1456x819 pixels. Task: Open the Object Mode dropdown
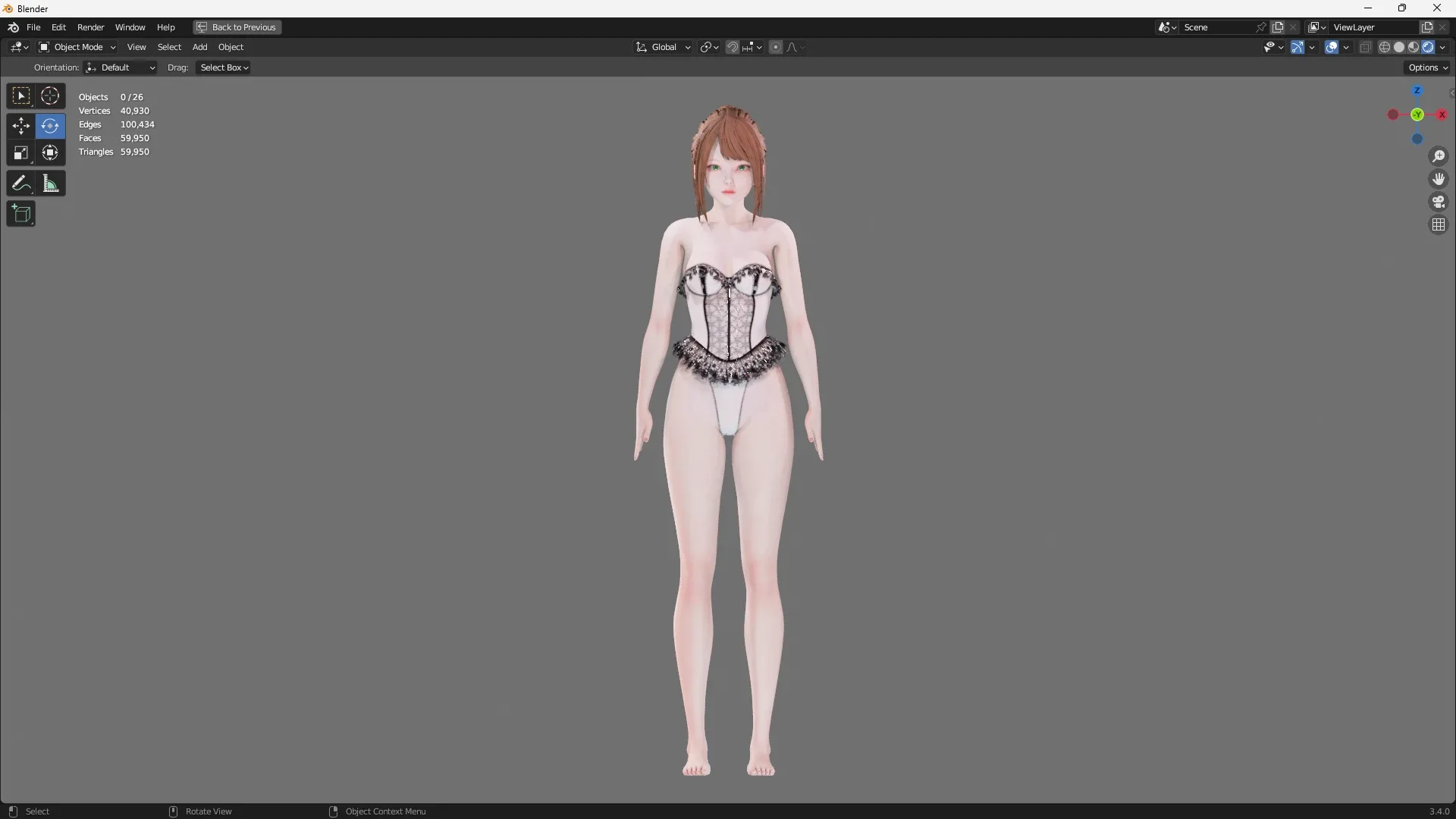[x=77, y=46]
